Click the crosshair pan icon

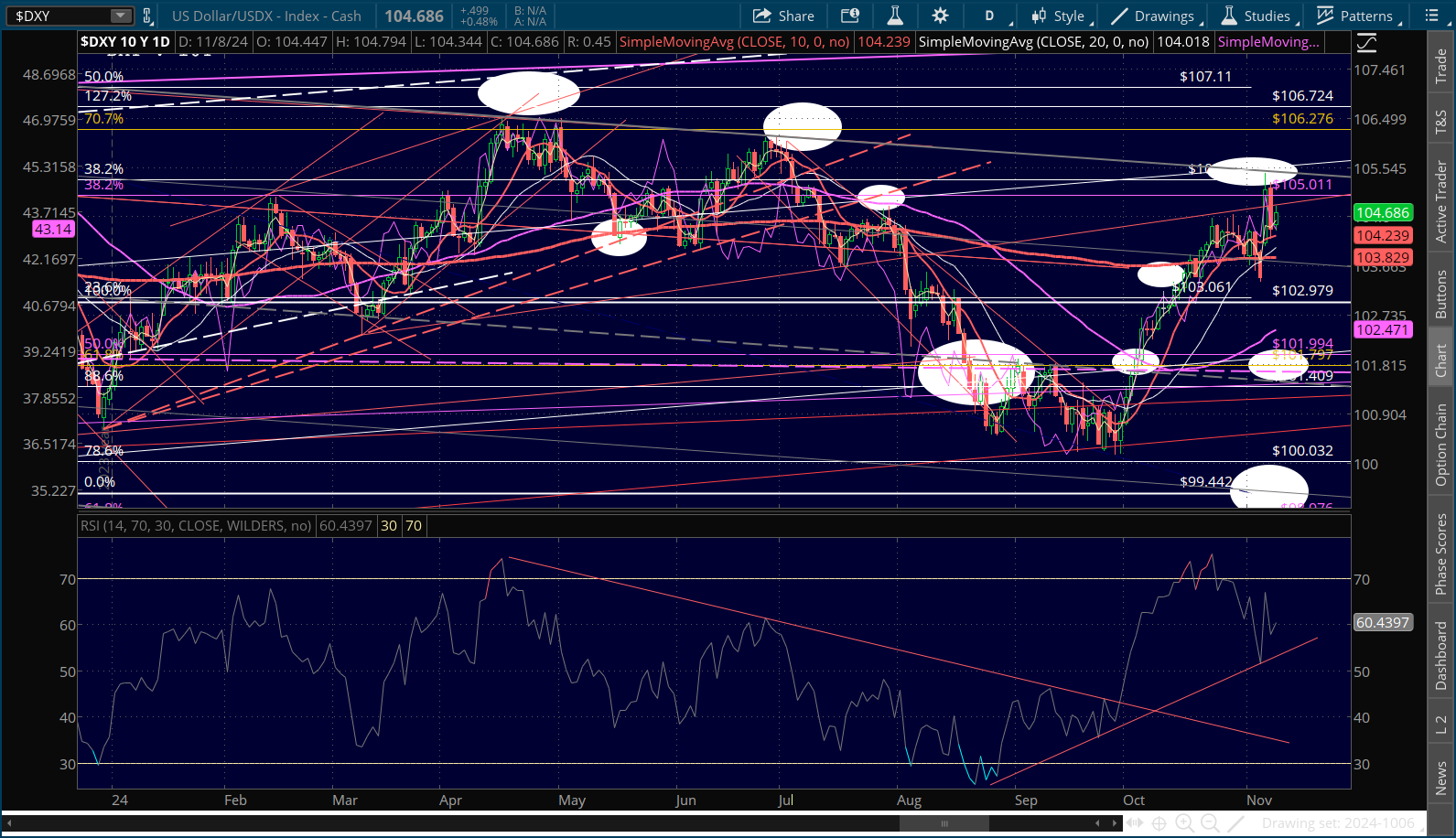click(x=1159, y=822)
